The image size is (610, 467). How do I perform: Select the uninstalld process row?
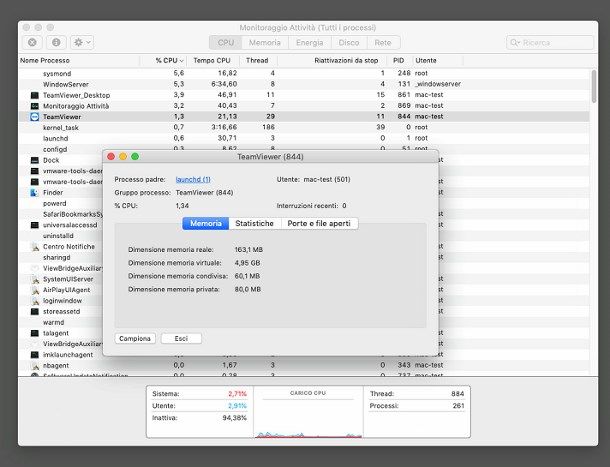(x=61, y=236)
